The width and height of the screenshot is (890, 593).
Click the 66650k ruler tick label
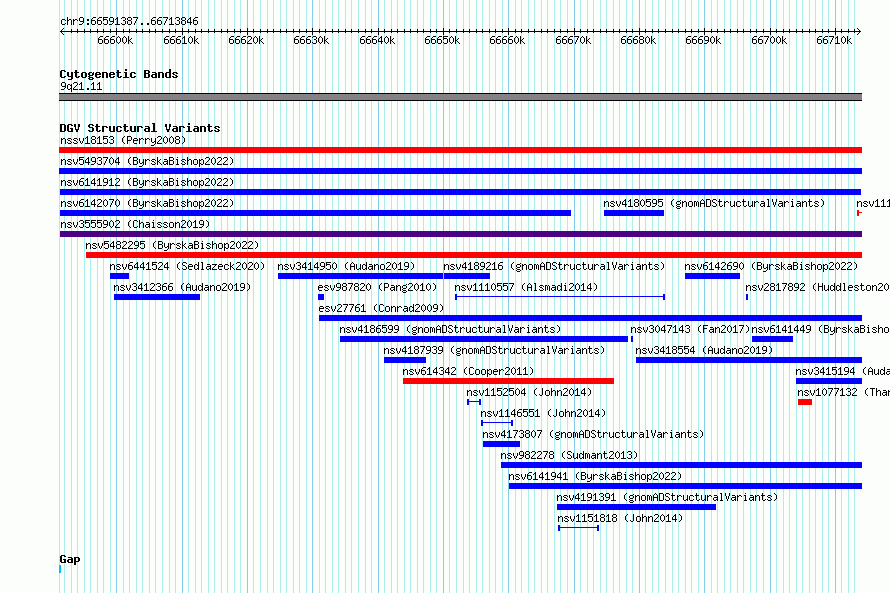click(442, 40)
